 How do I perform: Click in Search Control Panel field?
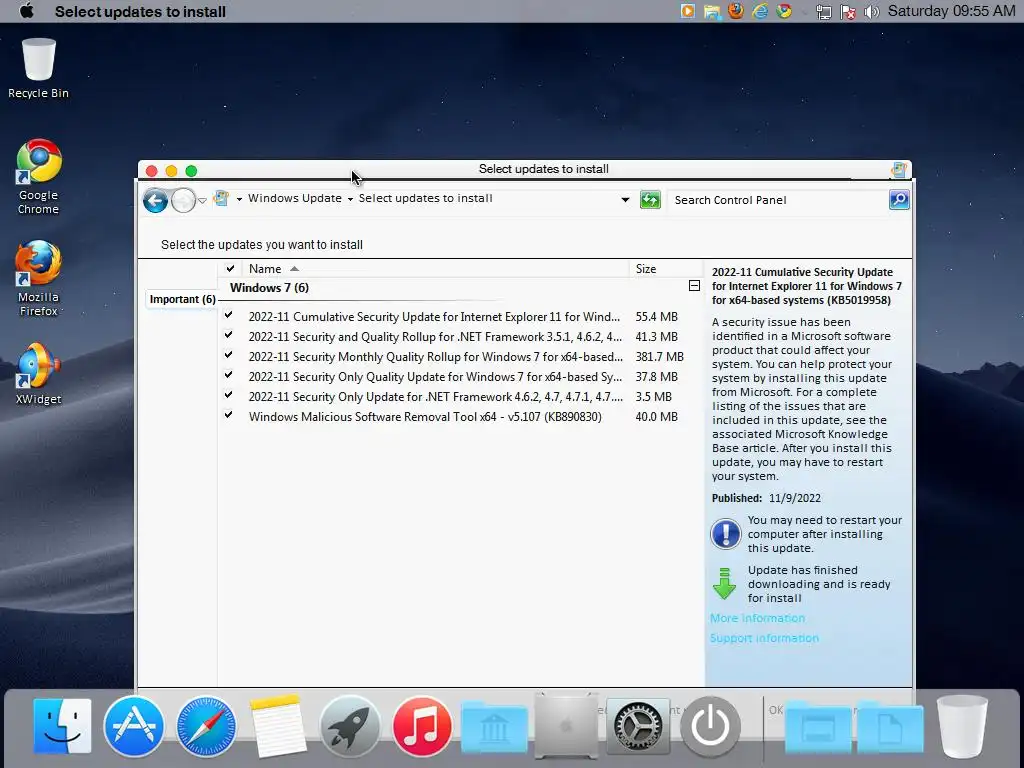(777, 200)
